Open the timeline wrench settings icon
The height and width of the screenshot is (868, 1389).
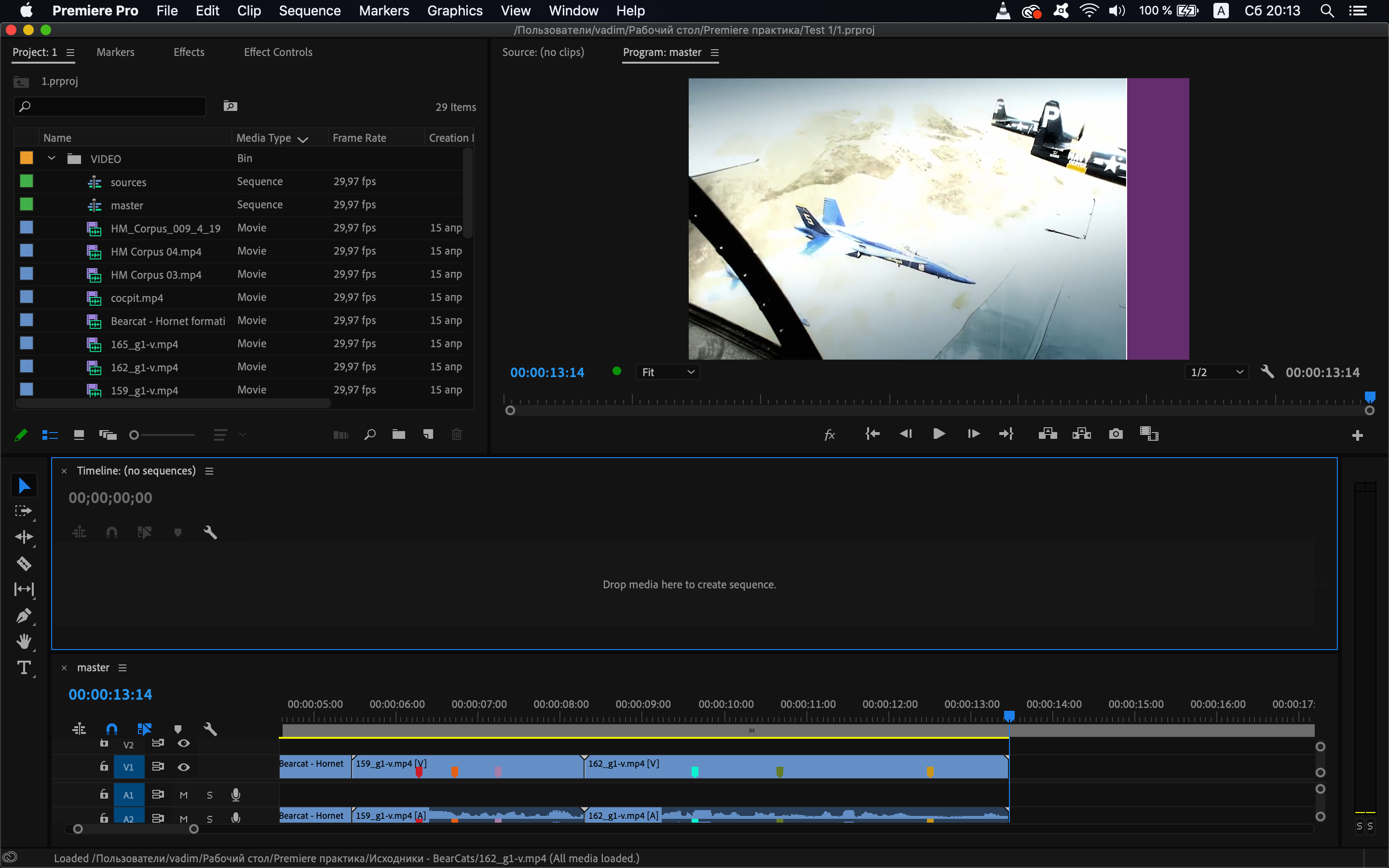click(211, 729)
